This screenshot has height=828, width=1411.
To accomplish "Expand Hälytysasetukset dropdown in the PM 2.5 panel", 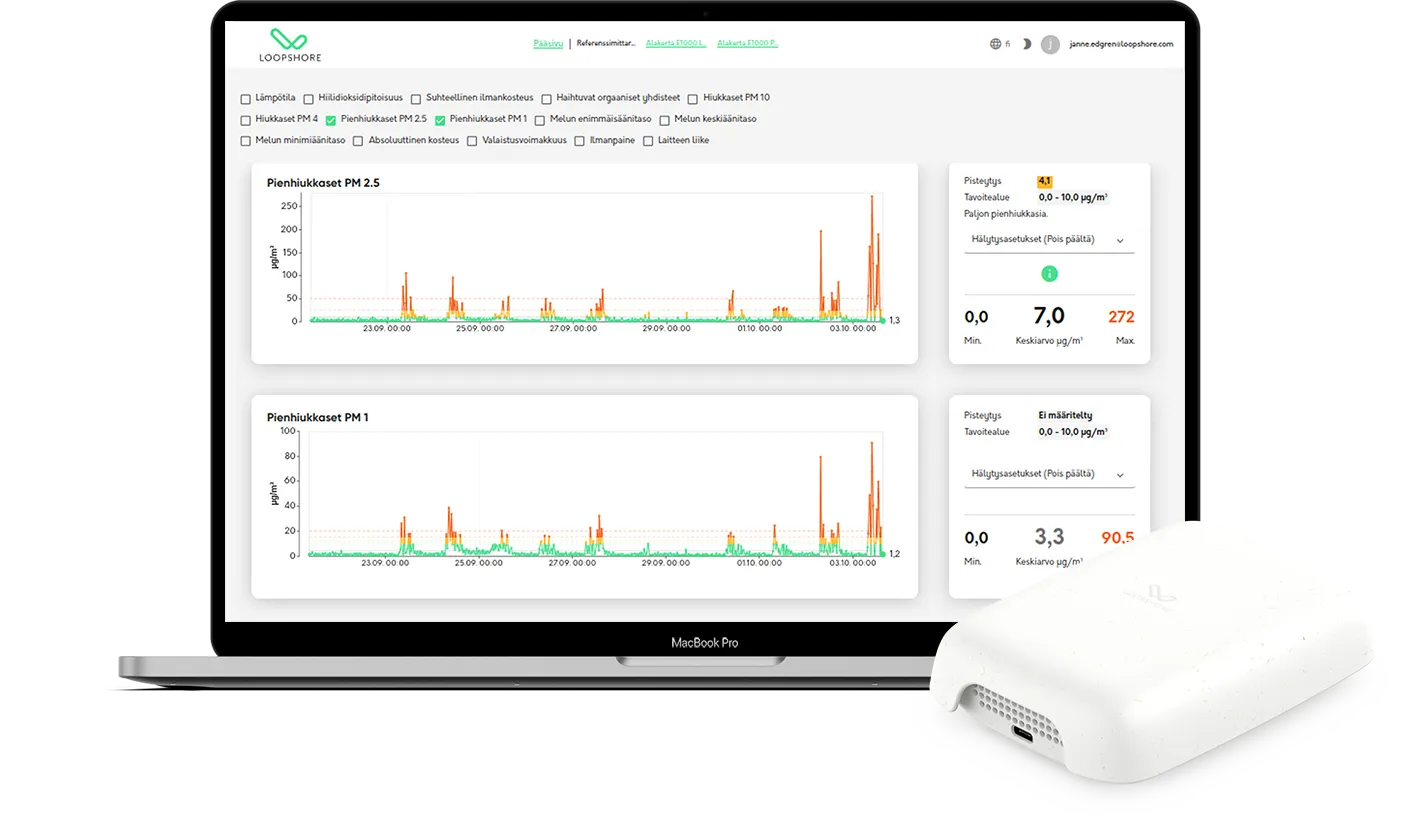I will click(1049, 240).
